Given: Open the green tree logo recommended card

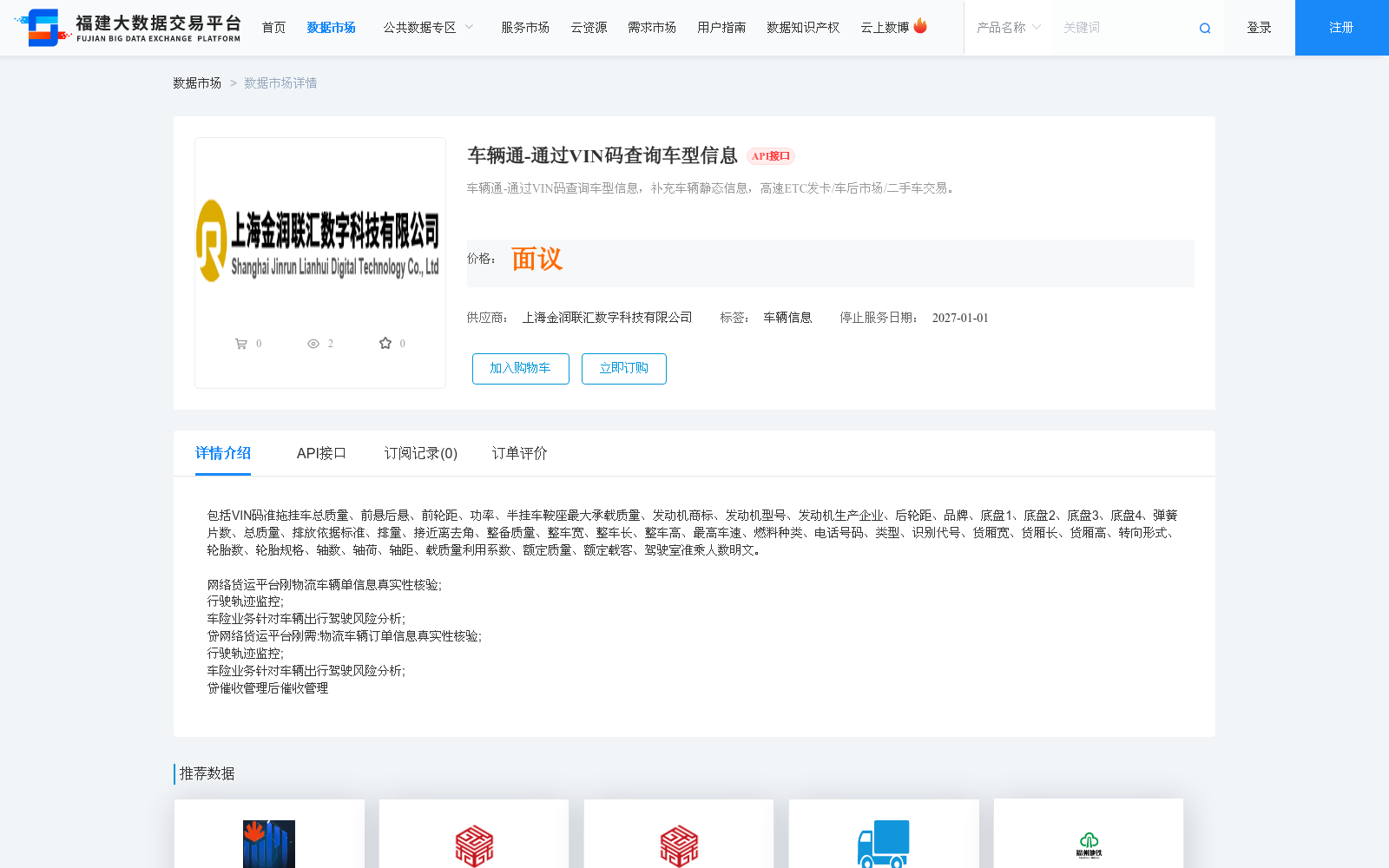Looking at the screenshot, I should coord(1089,833).
